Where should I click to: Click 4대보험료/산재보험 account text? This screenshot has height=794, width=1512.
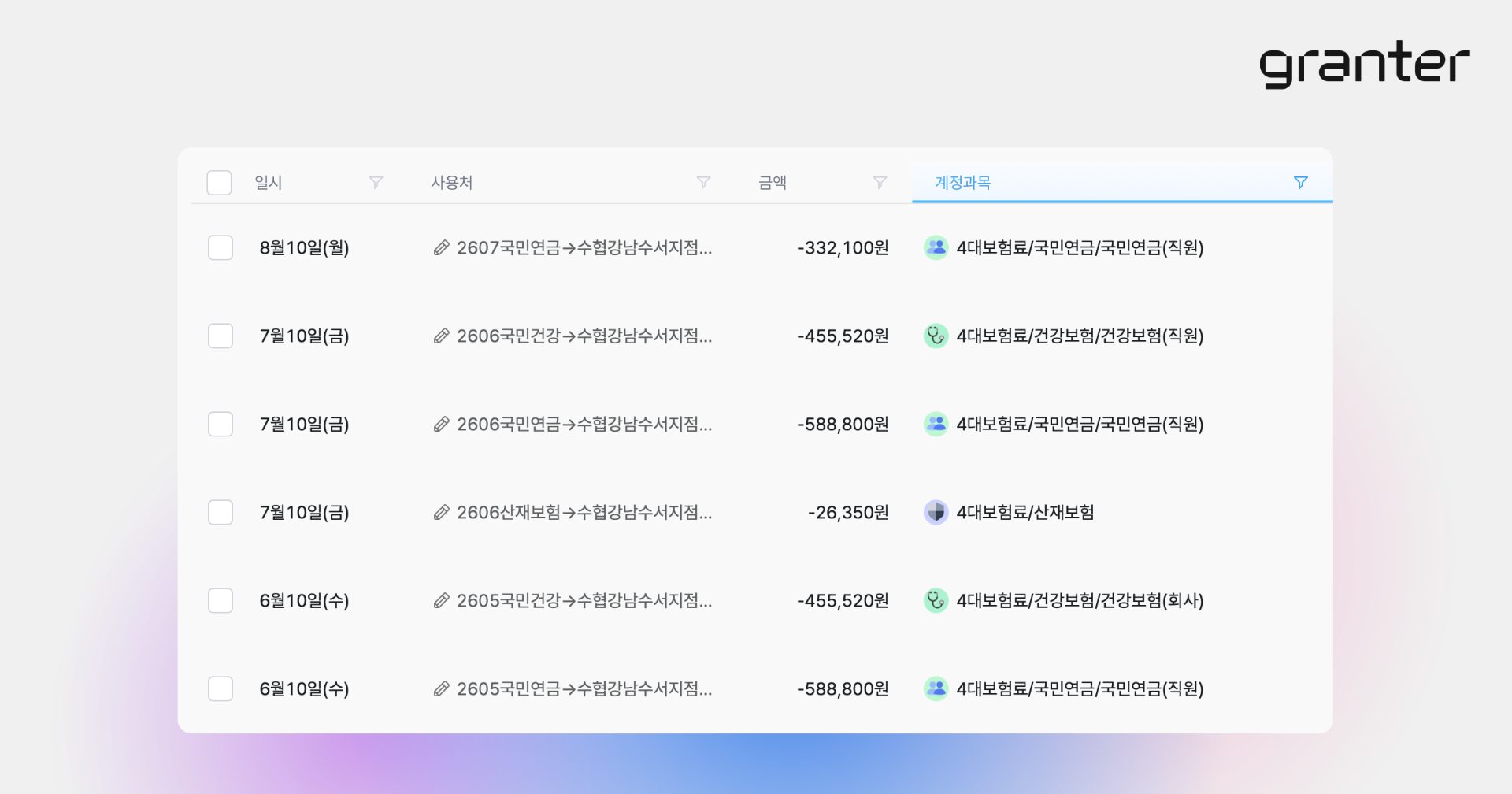point(1025,513)
